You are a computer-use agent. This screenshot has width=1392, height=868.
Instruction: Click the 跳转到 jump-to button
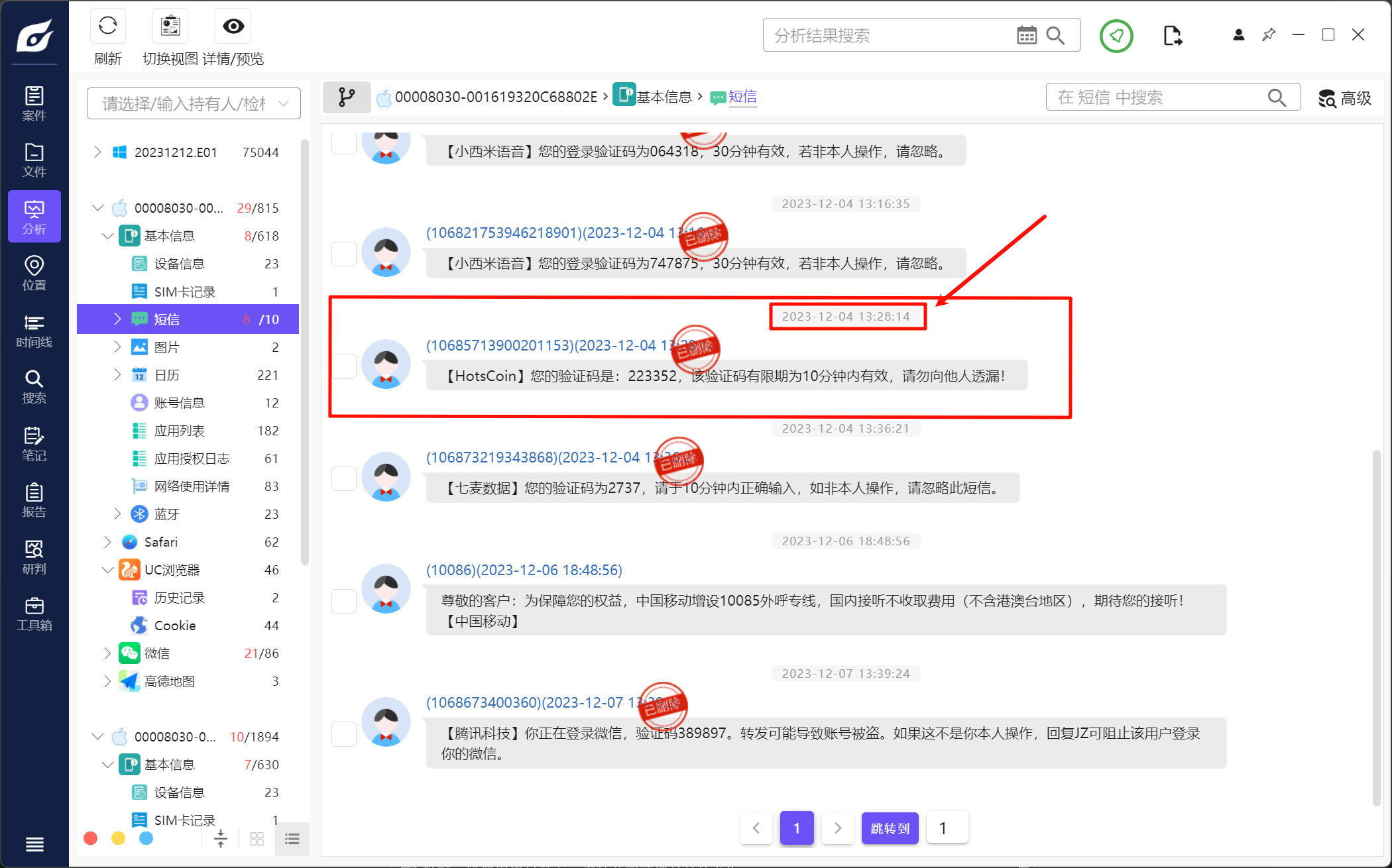[x=890, y=828]
